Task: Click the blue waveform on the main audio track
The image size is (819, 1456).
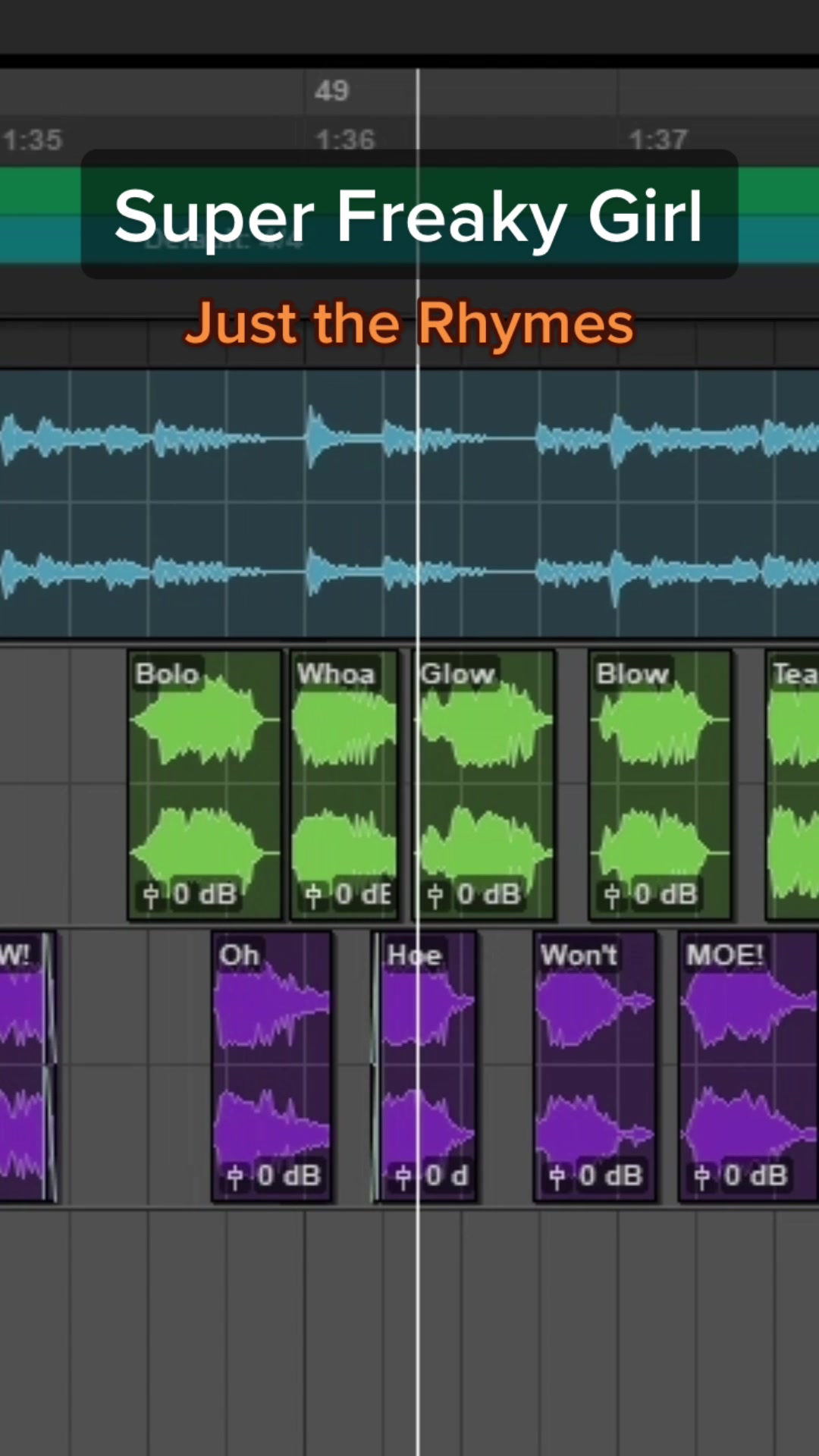Action: (x=409, y=504)
